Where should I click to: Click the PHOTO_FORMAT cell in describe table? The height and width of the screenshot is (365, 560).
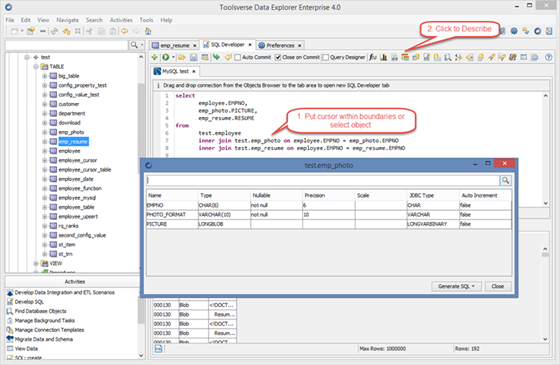[172, 215]
